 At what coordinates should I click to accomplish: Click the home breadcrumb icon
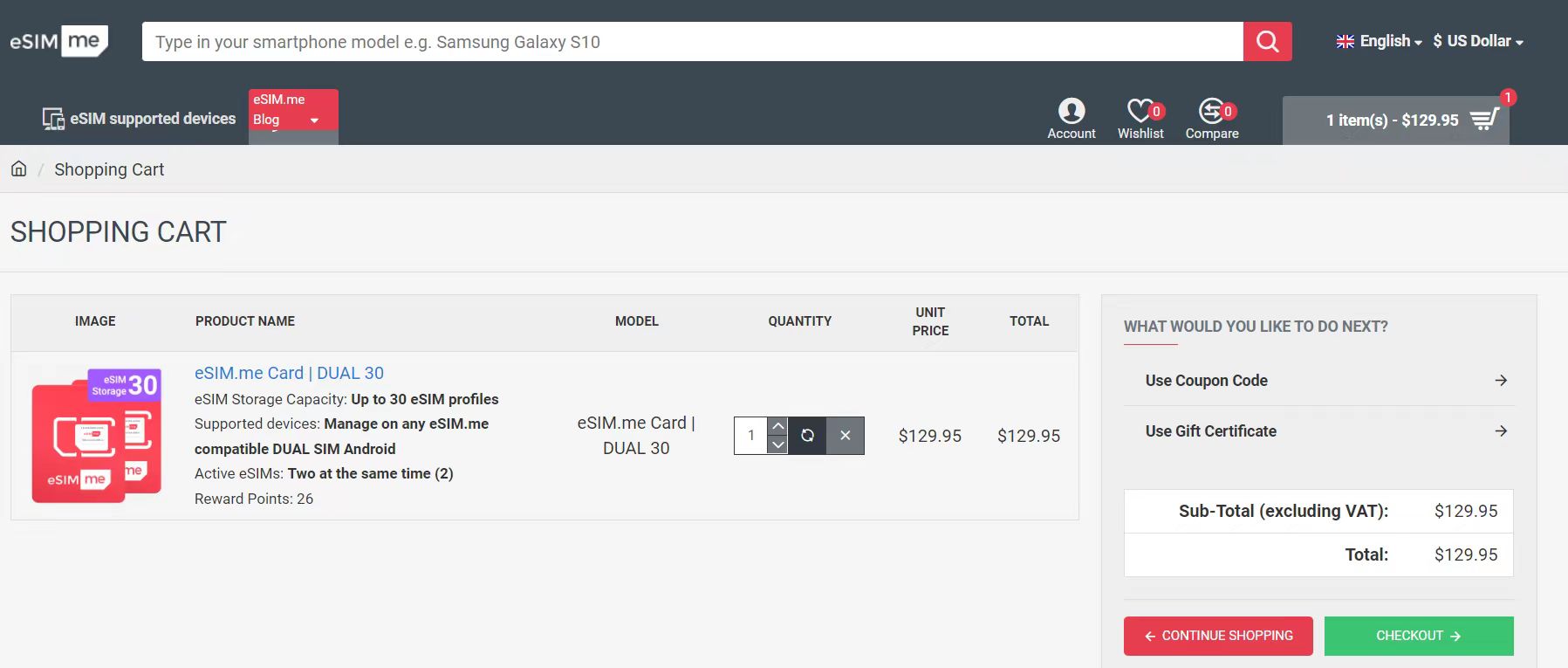coord(19,169)
